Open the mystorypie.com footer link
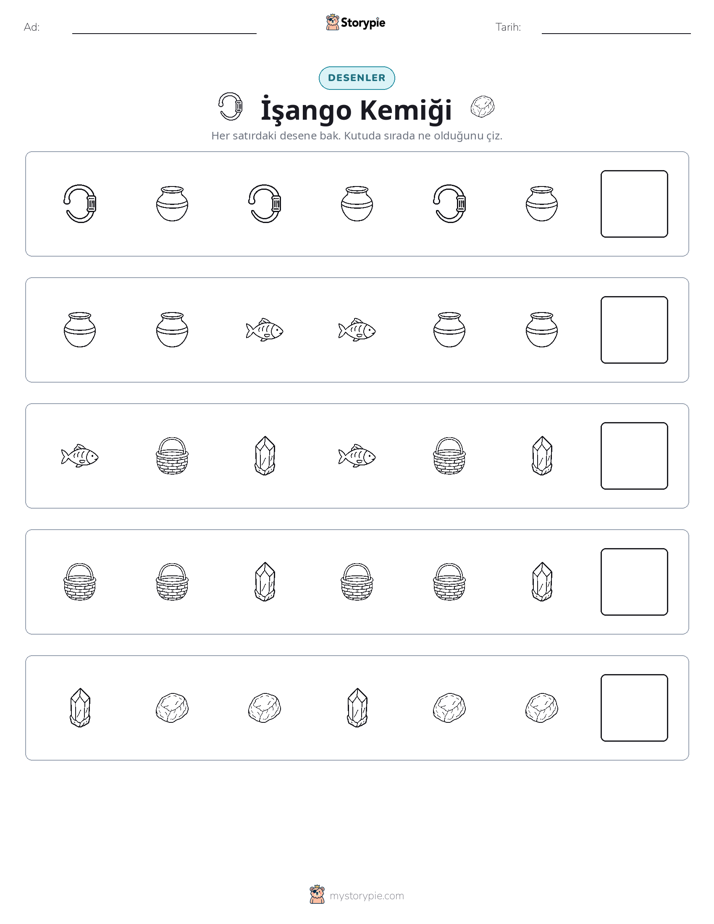This screenshot has height=924, width=714. coord(356,895)
